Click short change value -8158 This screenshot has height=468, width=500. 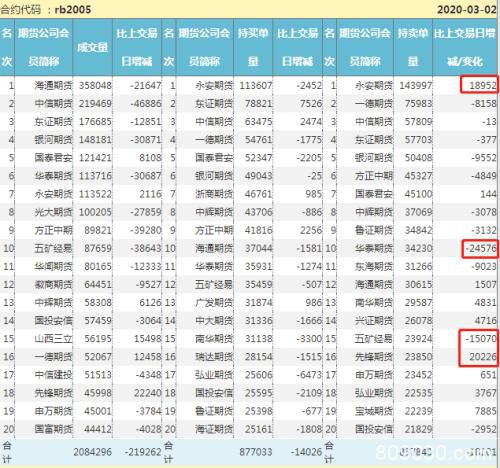[x=484, y=104]
